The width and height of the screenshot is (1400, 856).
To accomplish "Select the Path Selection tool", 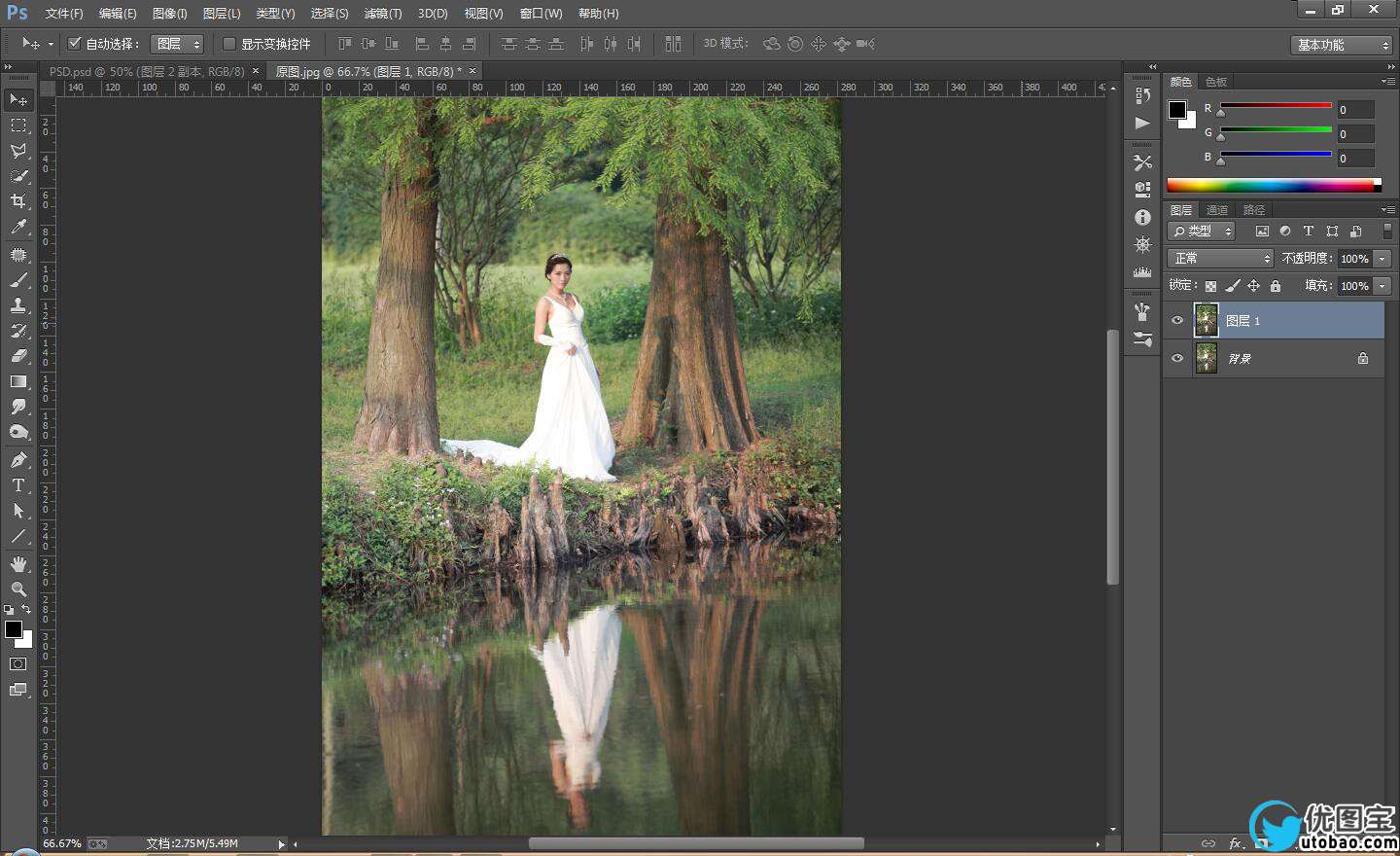I will click(x=17, y=511).
